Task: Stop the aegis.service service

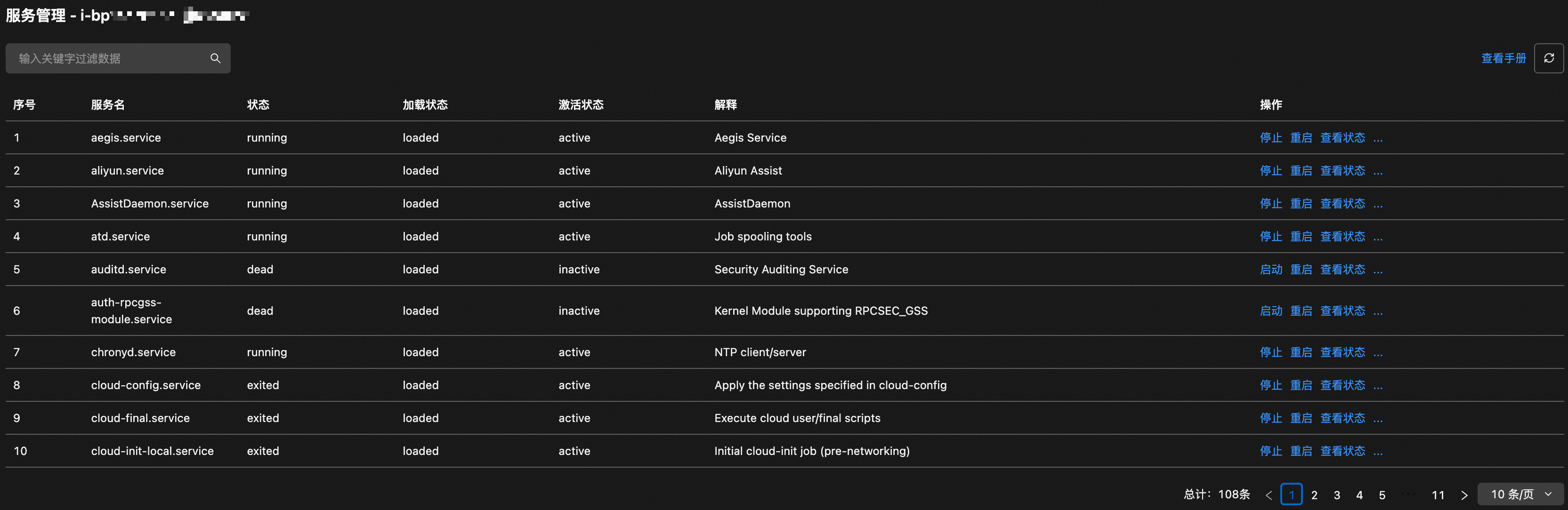Action: coord(1270,138)
